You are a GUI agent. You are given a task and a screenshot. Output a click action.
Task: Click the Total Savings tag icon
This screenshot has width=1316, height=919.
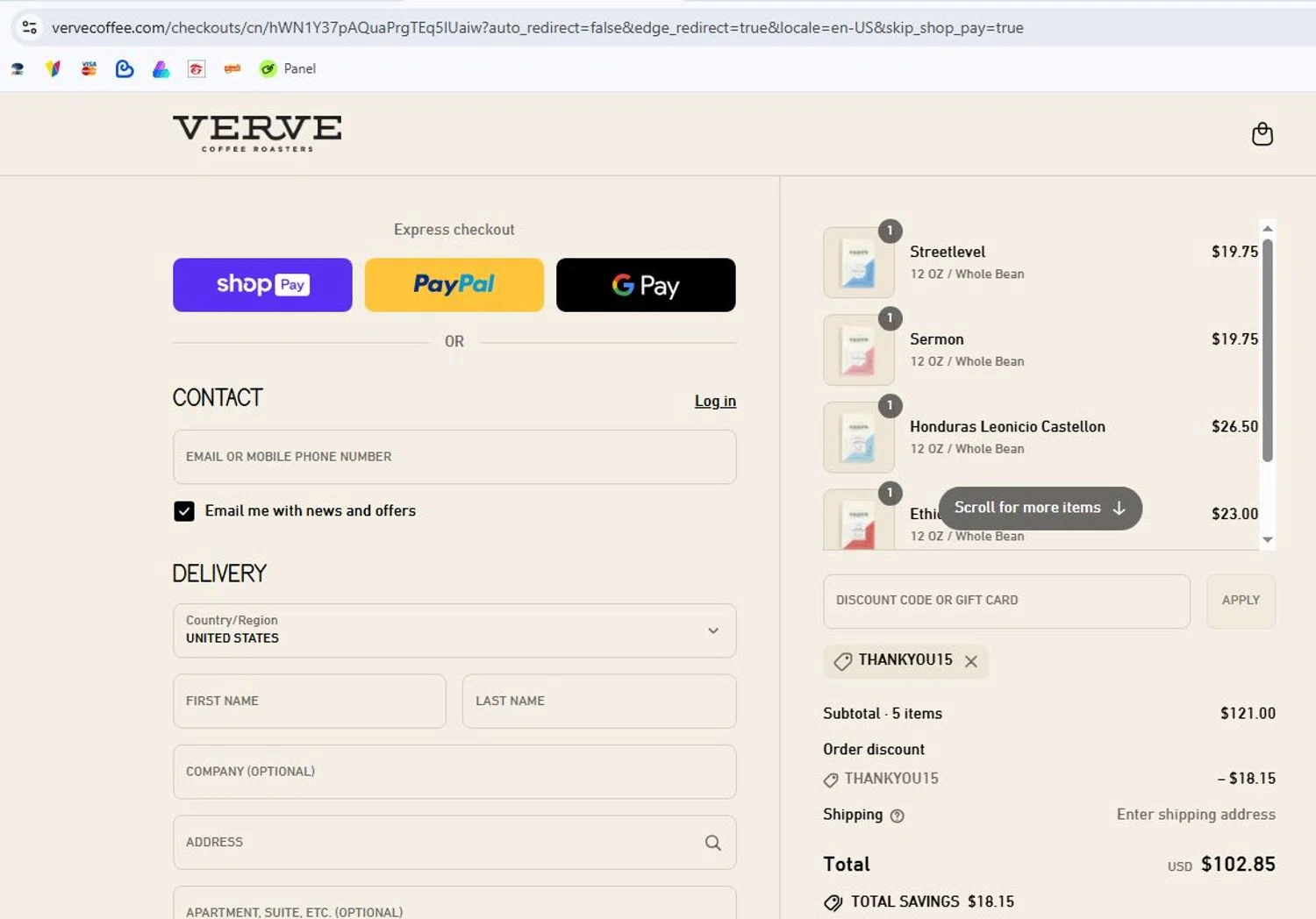click(833, 902)
